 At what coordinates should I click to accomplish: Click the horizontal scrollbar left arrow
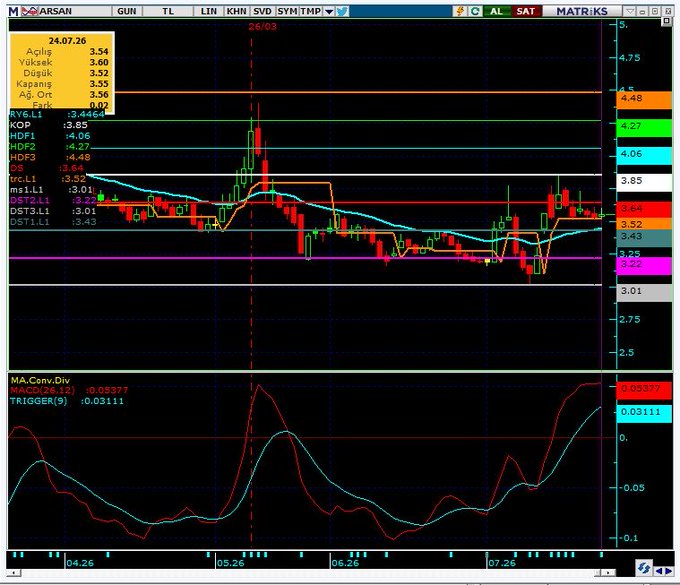click(x=13, y=573)
